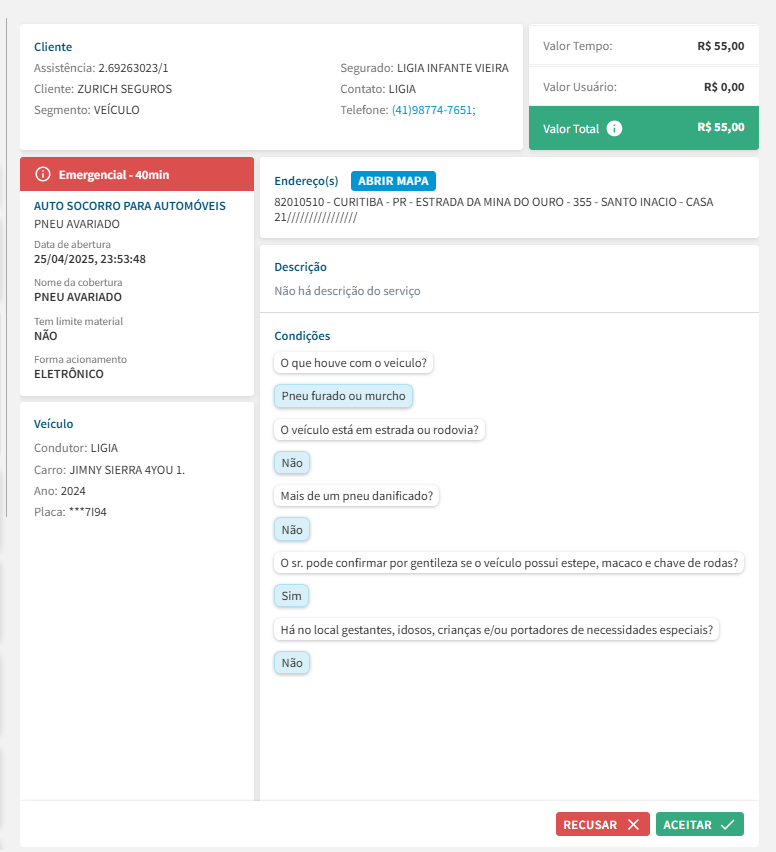Click the 'Sim' answer for estepe question
The height and width of the screenshot is (852, 776).
coord(291,596)
